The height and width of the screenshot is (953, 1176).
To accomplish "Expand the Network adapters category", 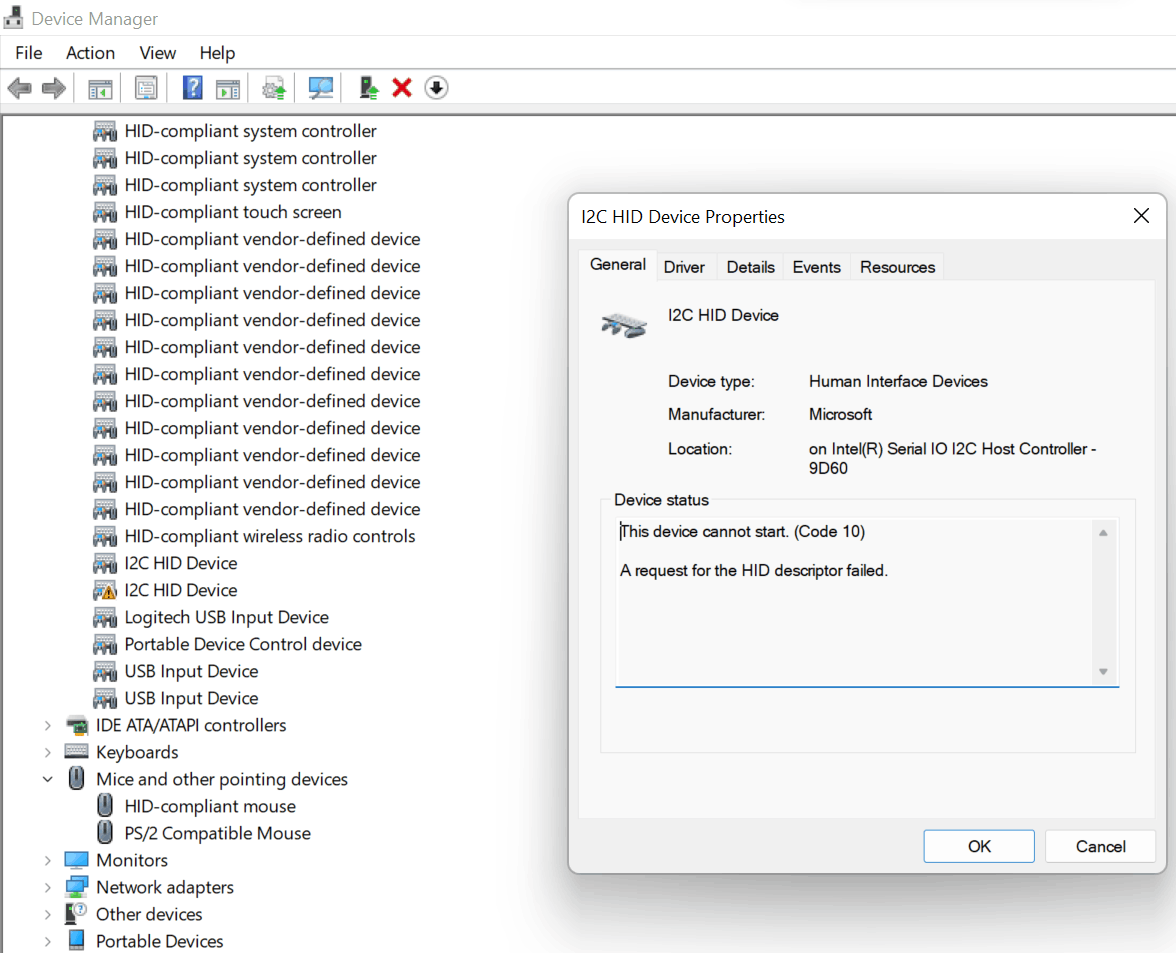I will click(48, 887).
